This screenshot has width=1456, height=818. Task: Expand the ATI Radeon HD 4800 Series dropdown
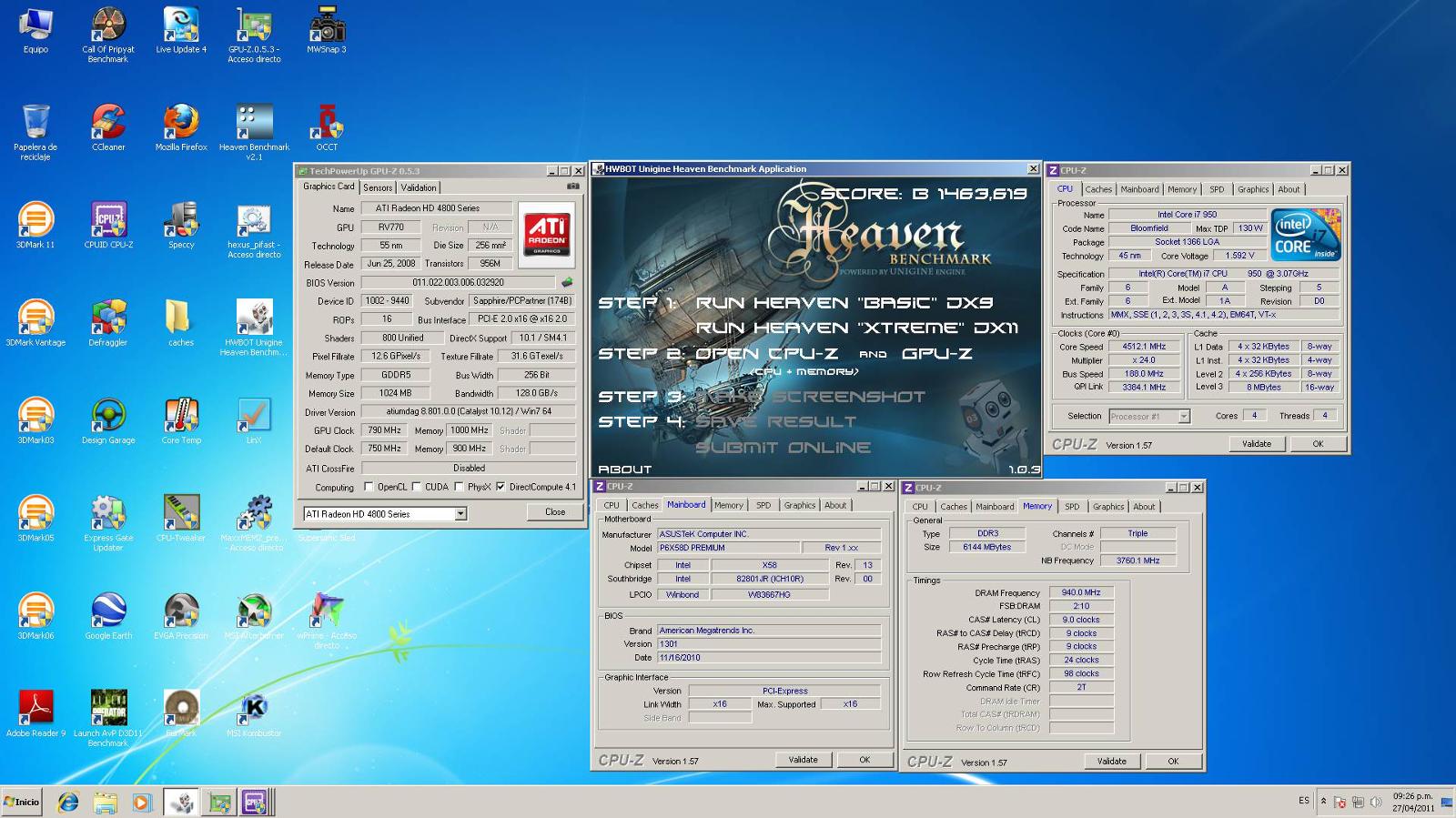coord(460,514)
